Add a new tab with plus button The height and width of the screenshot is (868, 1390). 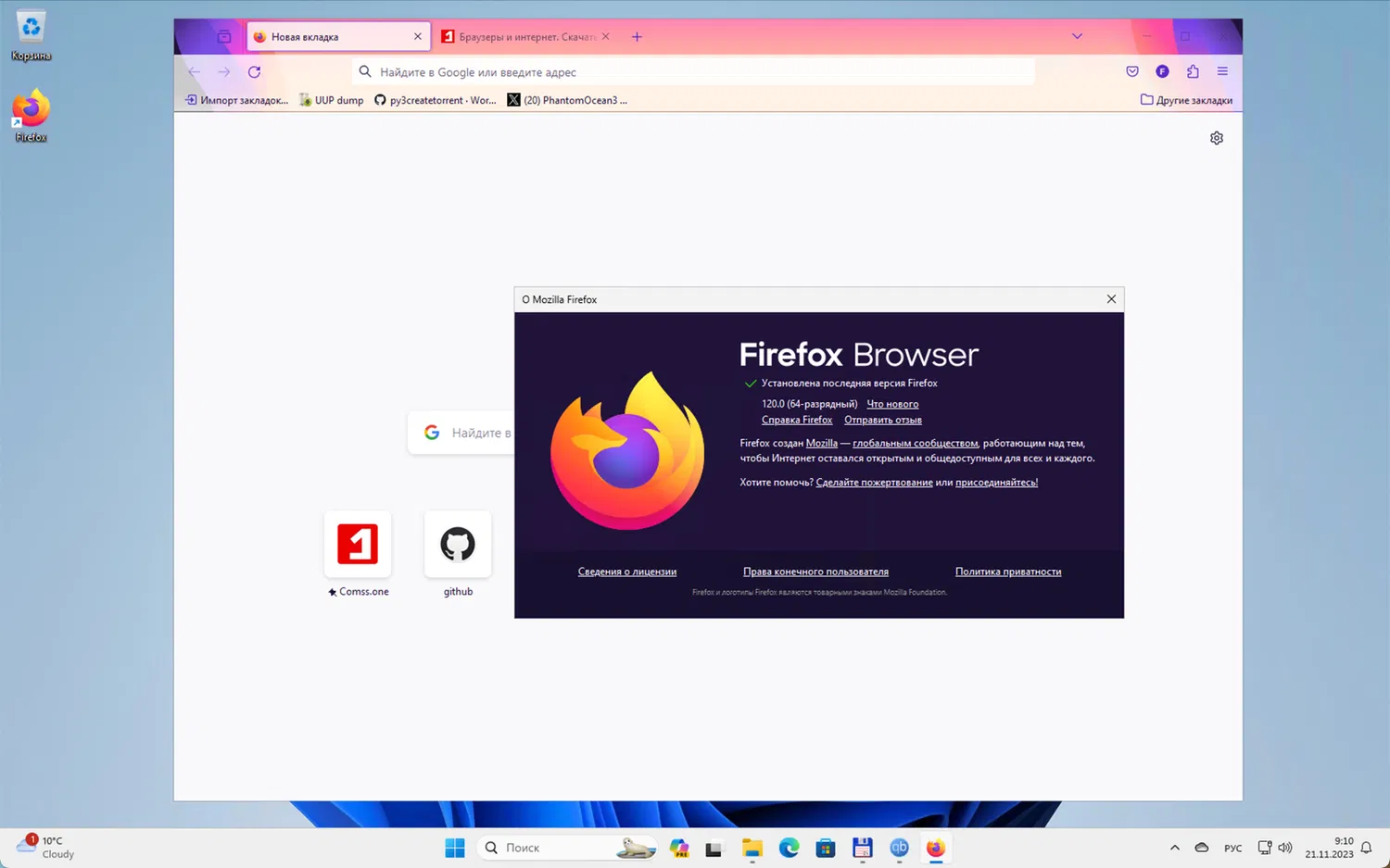pyautogui.click(x=637, y=37)
